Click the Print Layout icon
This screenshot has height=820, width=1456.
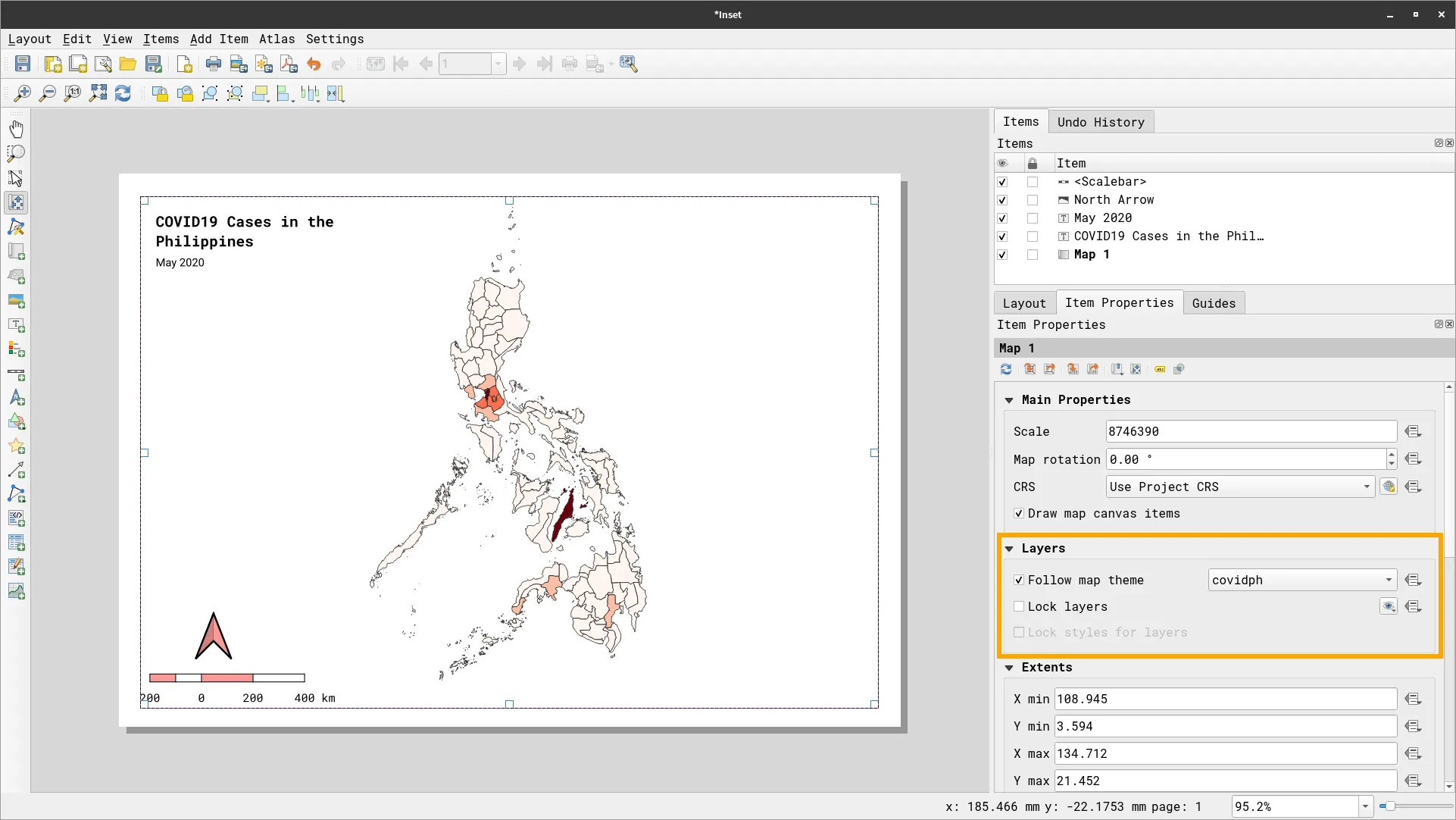click(x=214, y=64)
